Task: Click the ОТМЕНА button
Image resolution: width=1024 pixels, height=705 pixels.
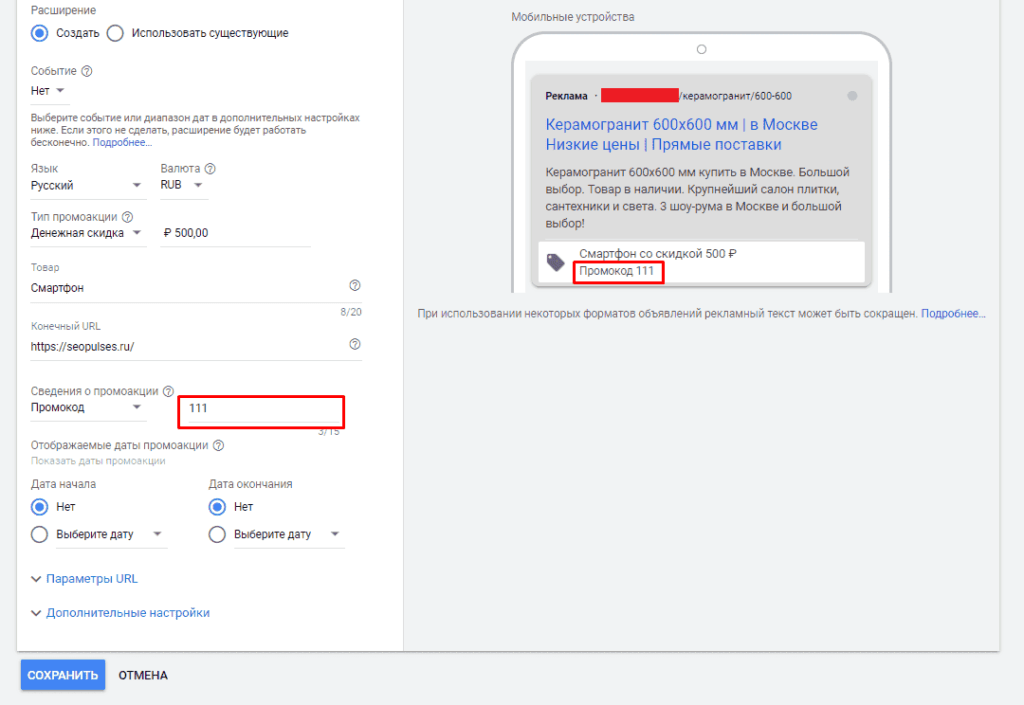Action: click(143, 675)
